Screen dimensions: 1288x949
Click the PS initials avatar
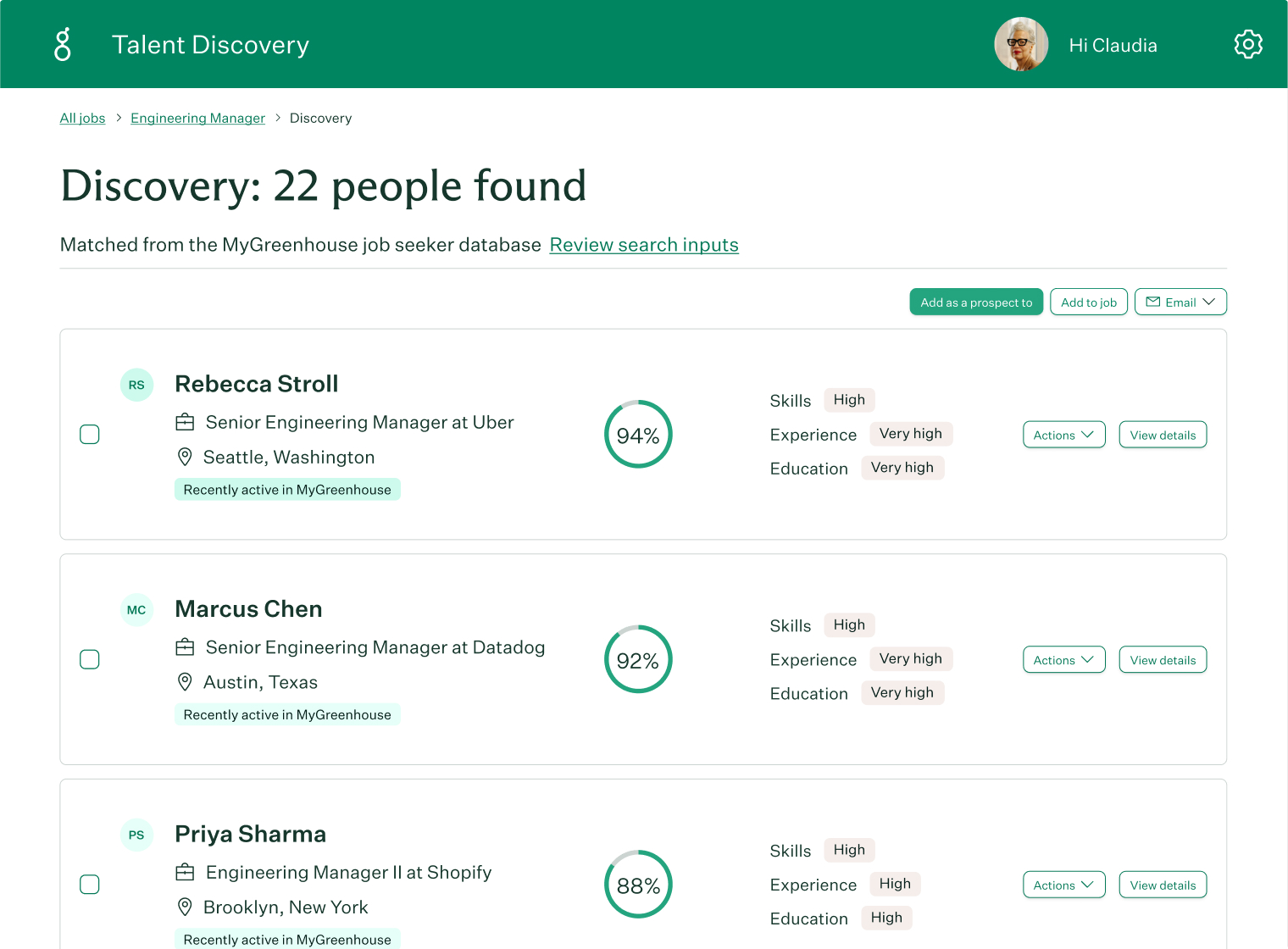click(x=136, y=835)
